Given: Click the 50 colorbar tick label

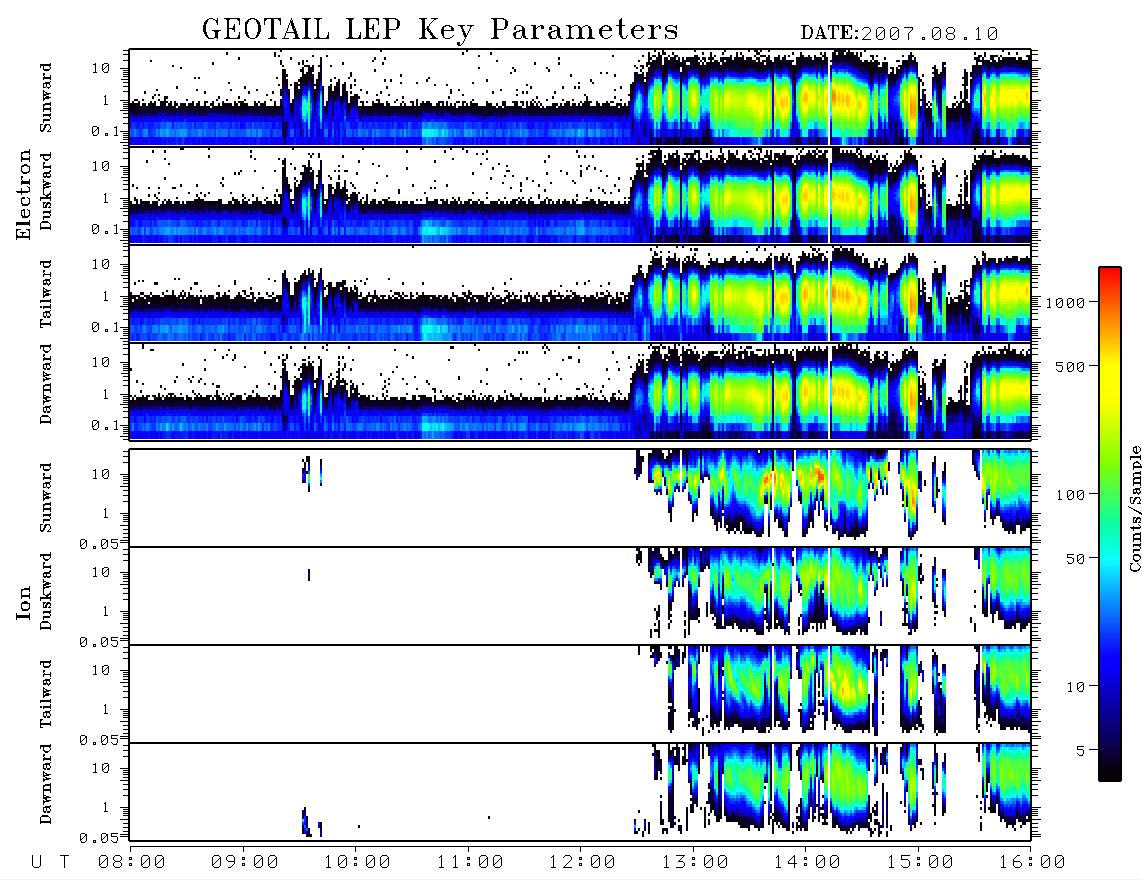Looking at the screenshot, I should 1076,559.
